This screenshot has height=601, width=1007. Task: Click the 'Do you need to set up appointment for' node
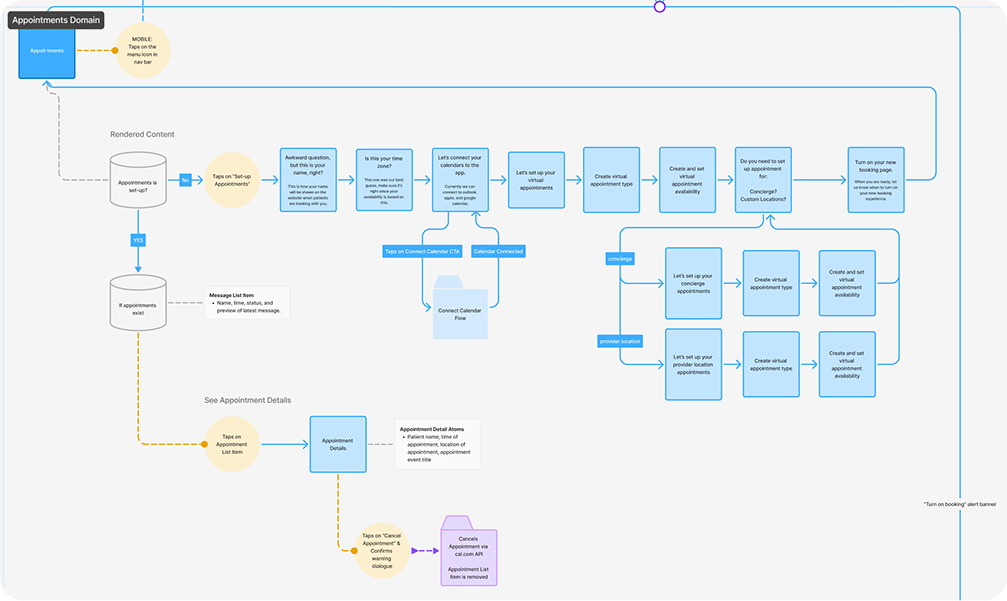point(763,180)
